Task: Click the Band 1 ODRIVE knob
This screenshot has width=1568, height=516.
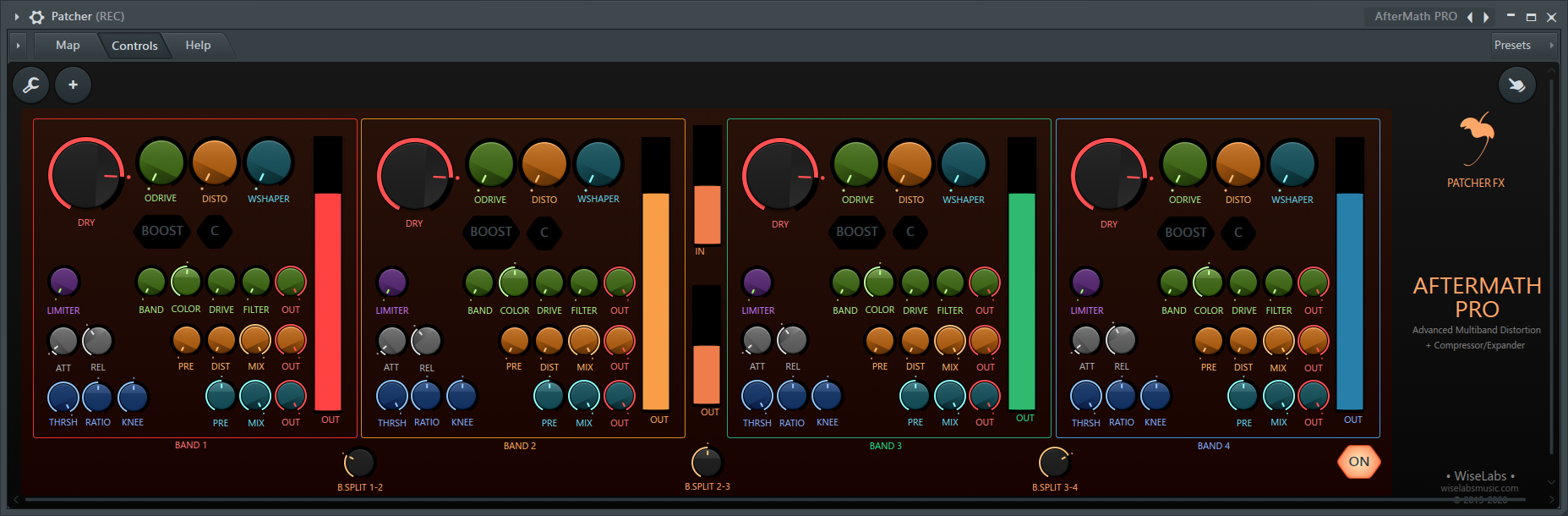Action: pos(161,162)
